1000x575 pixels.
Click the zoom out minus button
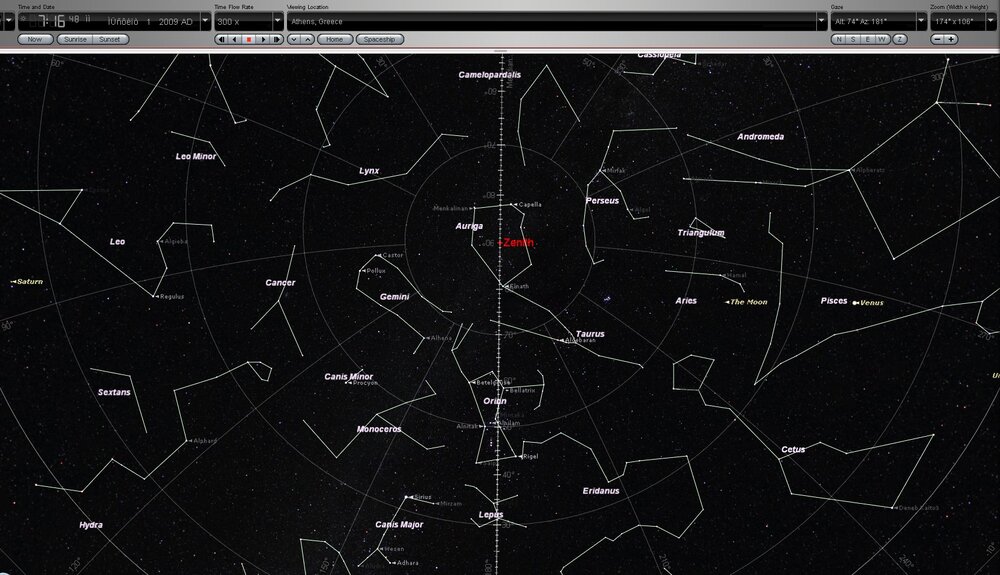937,39
